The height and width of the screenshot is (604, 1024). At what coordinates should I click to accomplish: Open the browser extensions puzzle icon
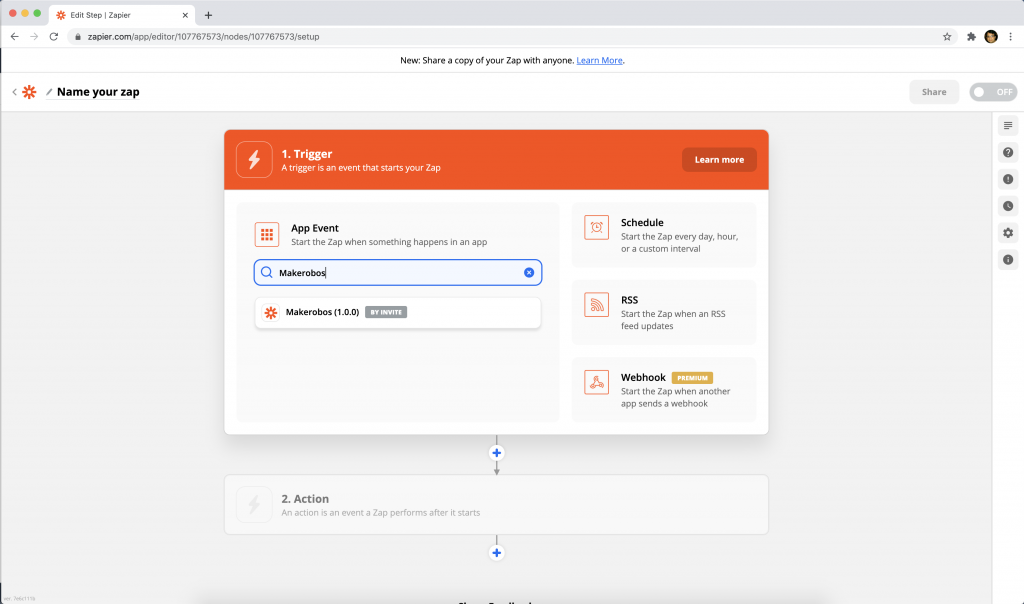point(971,37)
